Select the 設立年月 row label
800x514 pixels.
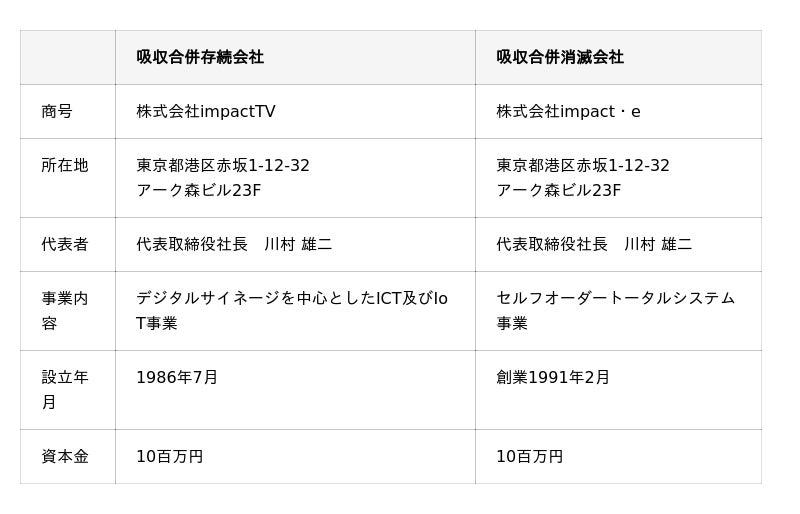[x=65, y=389]
